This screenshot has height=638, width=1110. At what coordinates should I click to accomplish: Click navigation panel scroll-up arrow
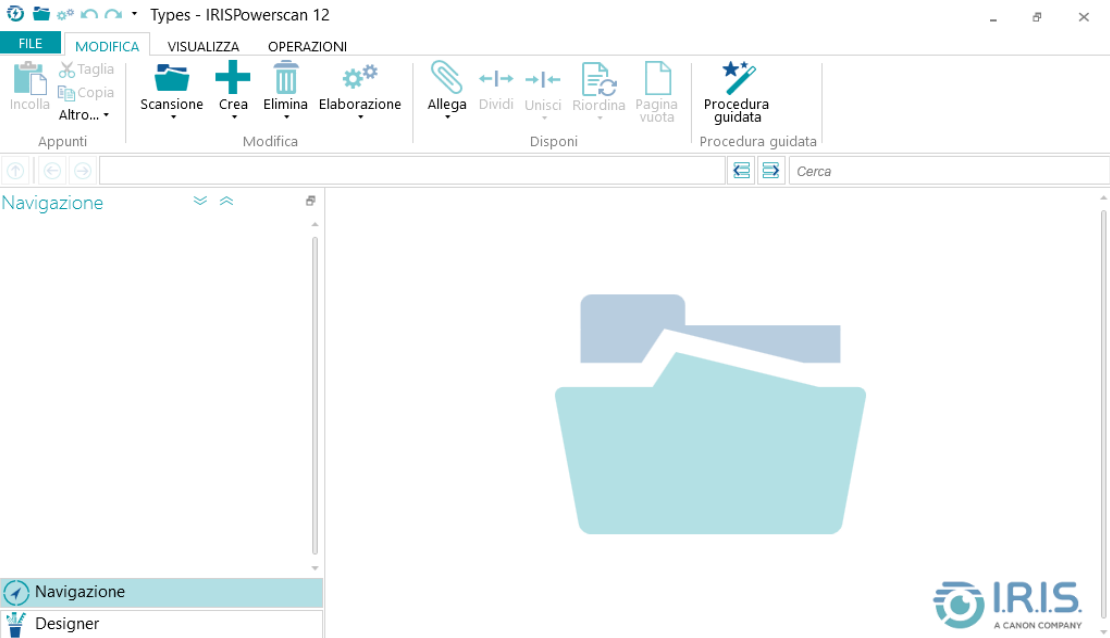coord(315,224)
